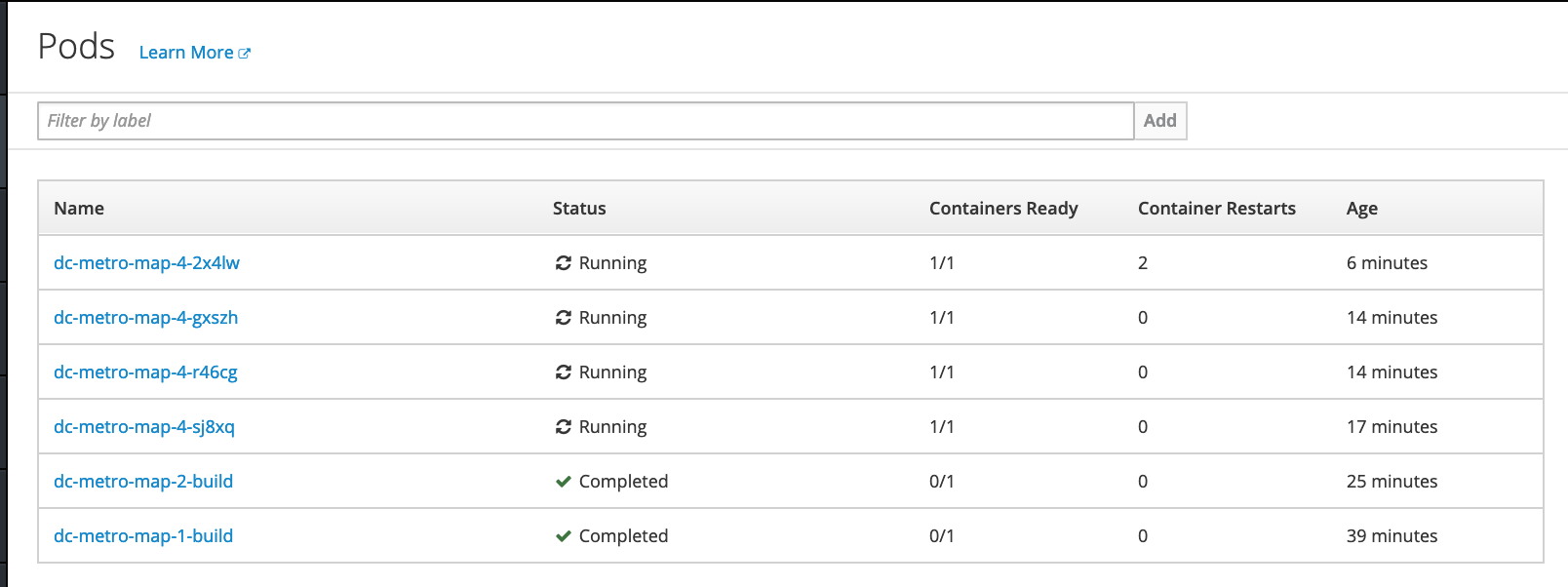Click the Status column header
Image resolution: width=1568 pixels, height=587 pixels.
click(579, 209)
